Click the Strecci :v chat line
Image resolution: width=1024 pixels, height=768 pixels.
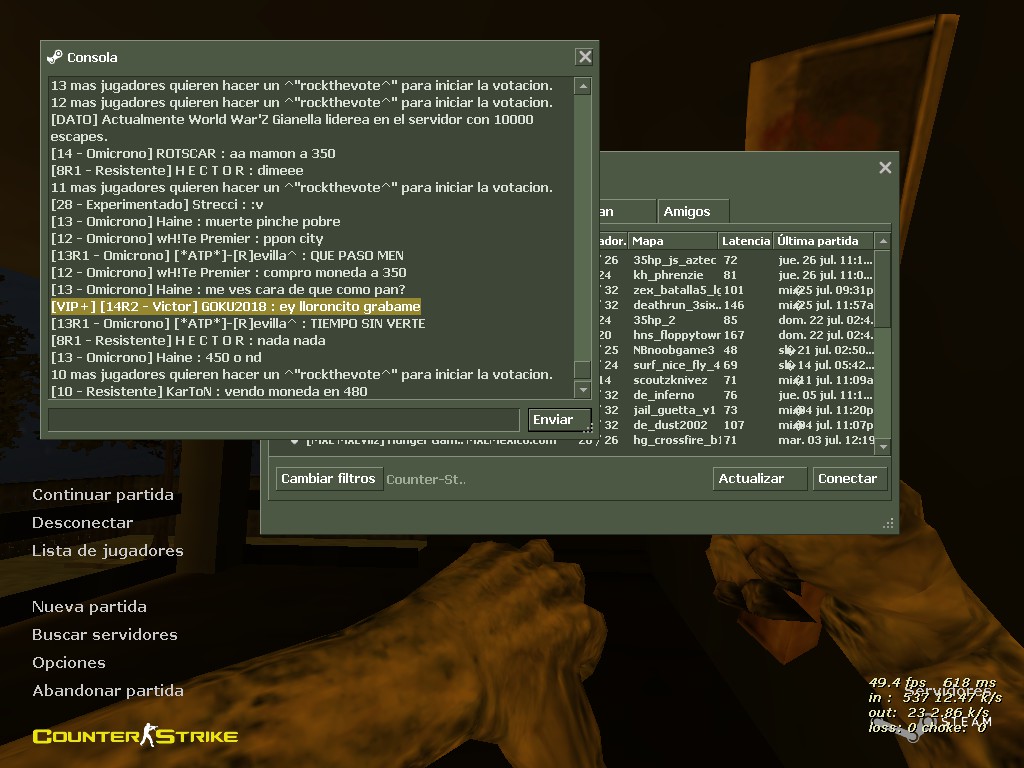pos(157,204)
